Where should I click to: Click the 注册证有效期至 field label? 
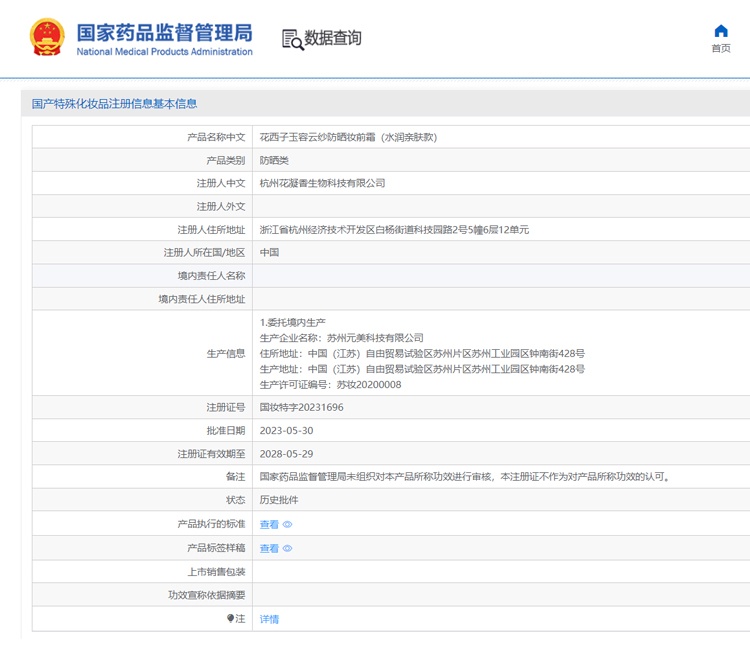[x=211, y=454]
